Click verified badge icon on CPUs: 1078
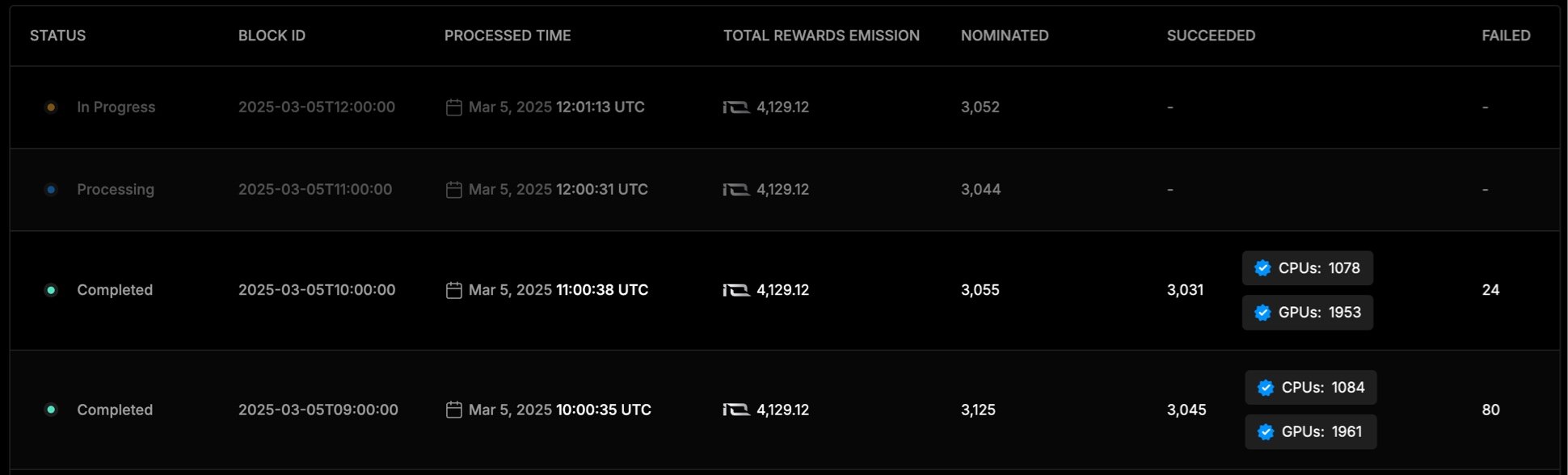1568x475 pixels. tap(1262, 268)
